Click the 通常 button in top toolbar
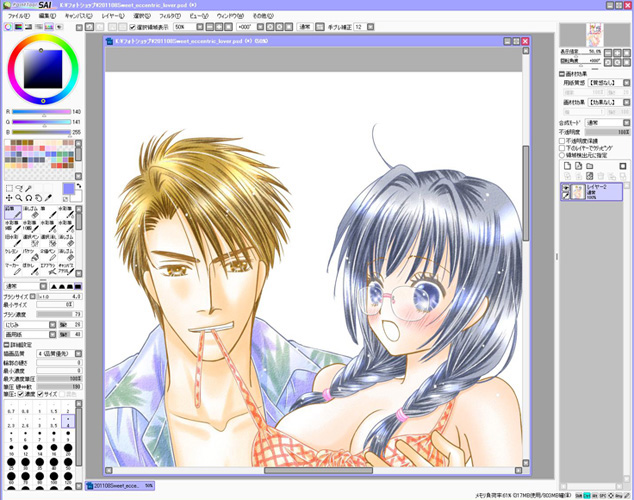The image size is (634, 500). (304, 27)
